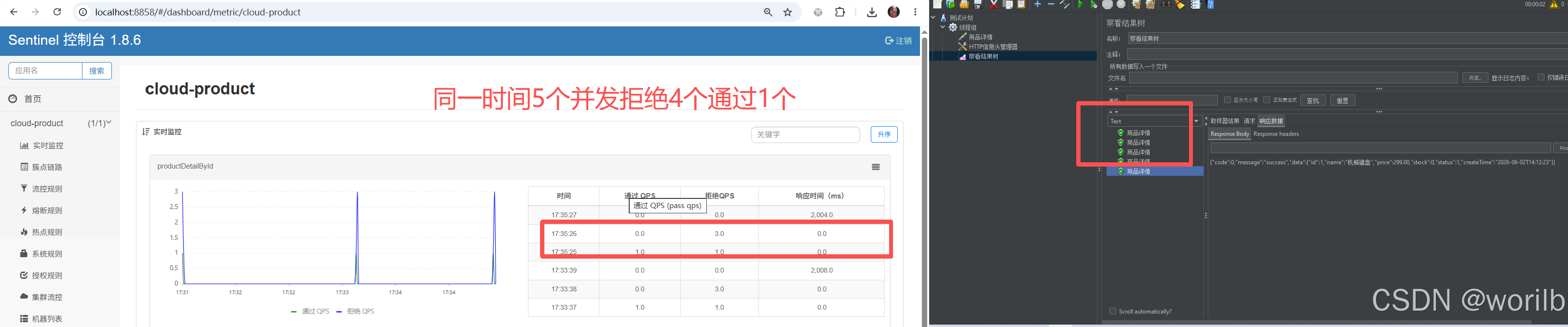Click JMeter warning triangle log icon

1554,4
